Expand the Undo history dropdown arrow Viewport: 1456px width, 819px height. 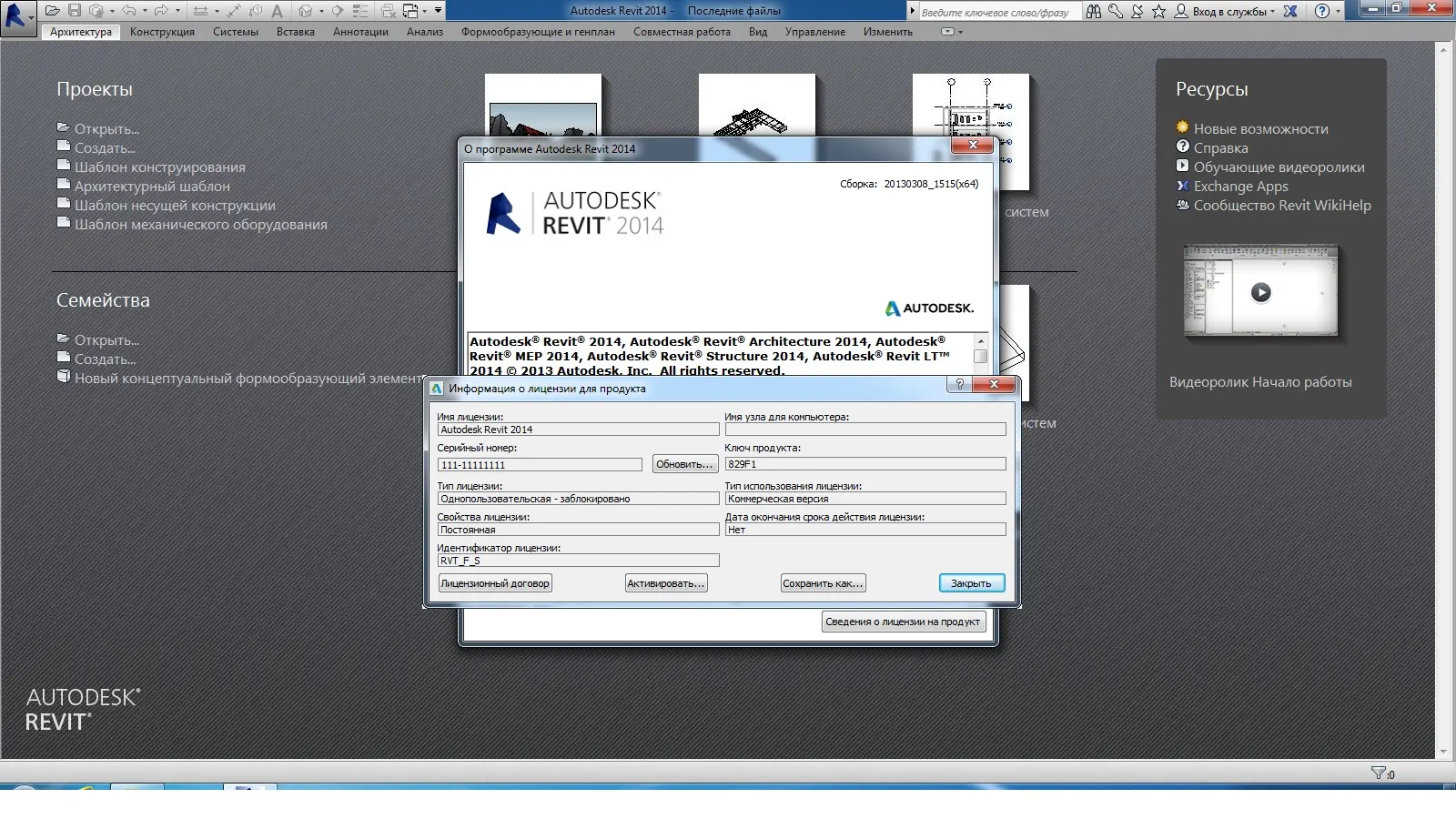145,11
